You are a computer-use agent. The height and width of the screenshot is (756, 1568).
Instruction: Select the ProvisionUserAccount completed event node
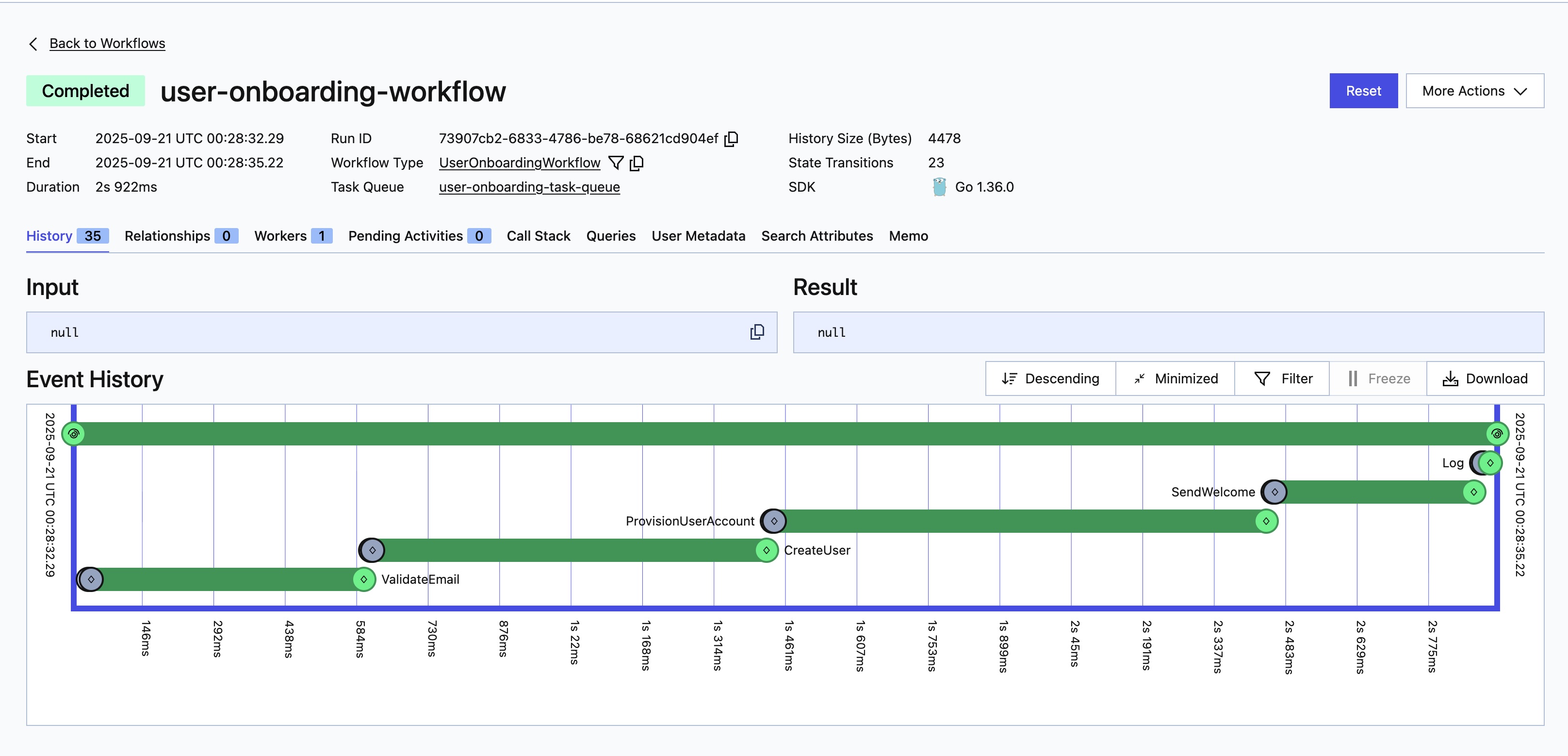click(x=1266, y=521)
